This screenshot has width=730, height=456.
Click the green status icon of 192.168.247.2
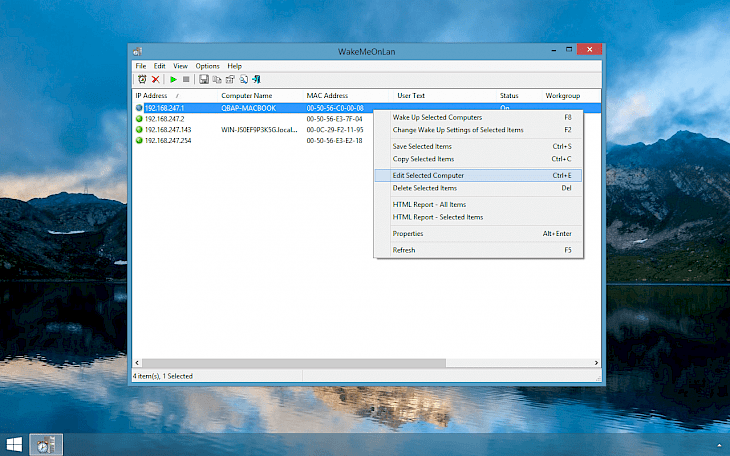(x=139, y=119)
